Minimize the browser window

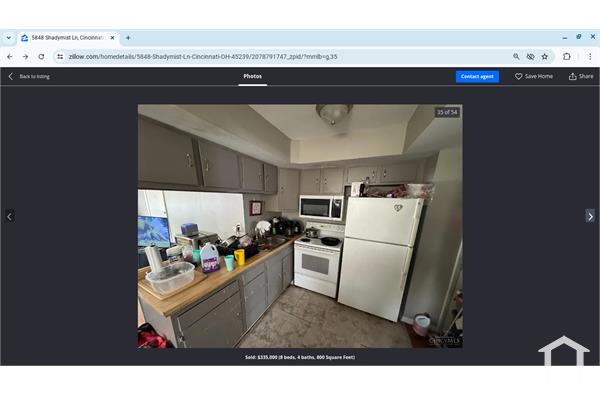point(565,38)
